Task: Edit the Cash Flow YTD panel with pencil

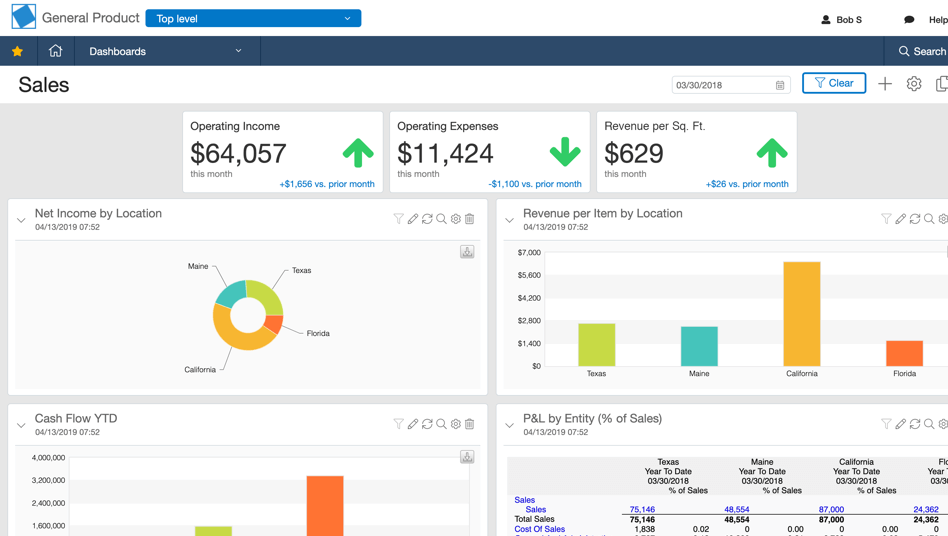Action: pos(412,424)
